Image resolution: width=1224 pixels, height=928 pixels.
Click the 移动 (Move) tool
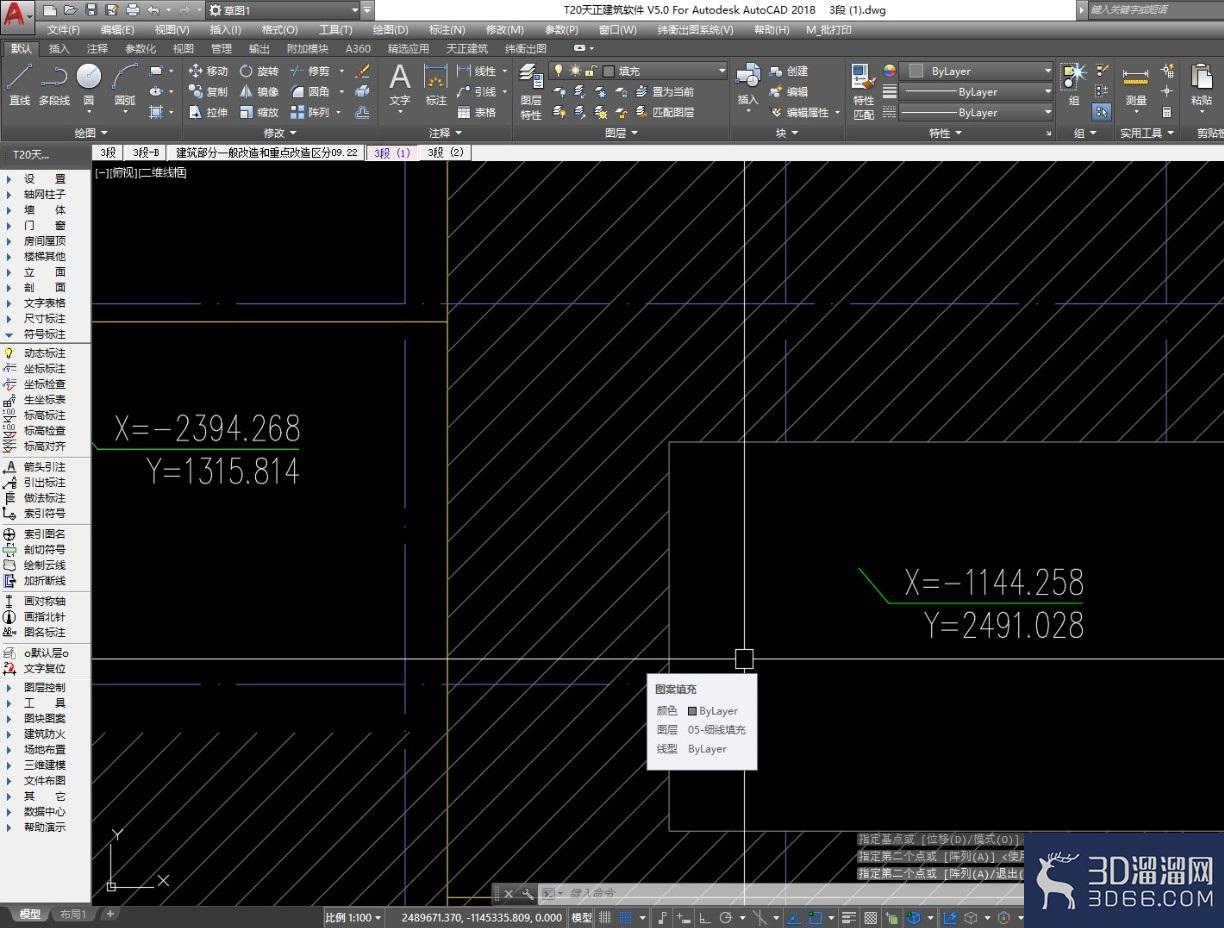[x=208, y=71]
